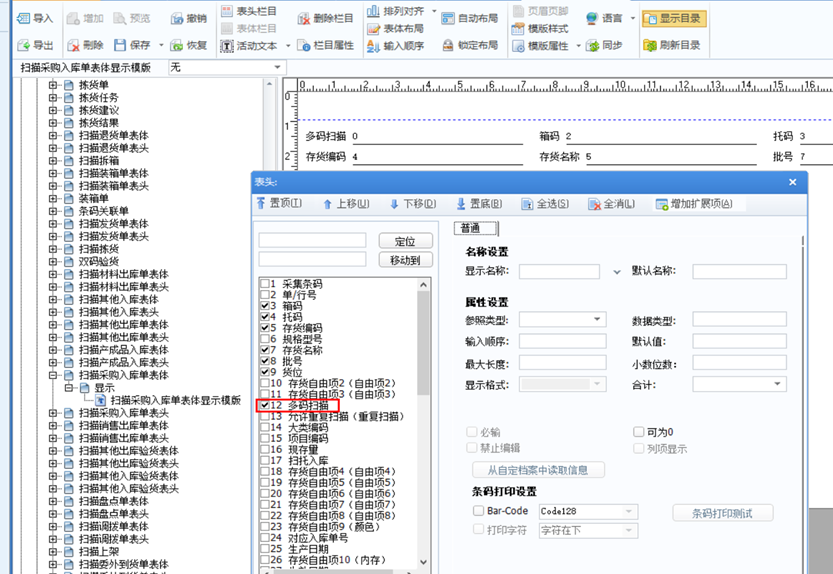Click the 定位 locate button
The image size is (833, 574).
click(x=405, y=241)
